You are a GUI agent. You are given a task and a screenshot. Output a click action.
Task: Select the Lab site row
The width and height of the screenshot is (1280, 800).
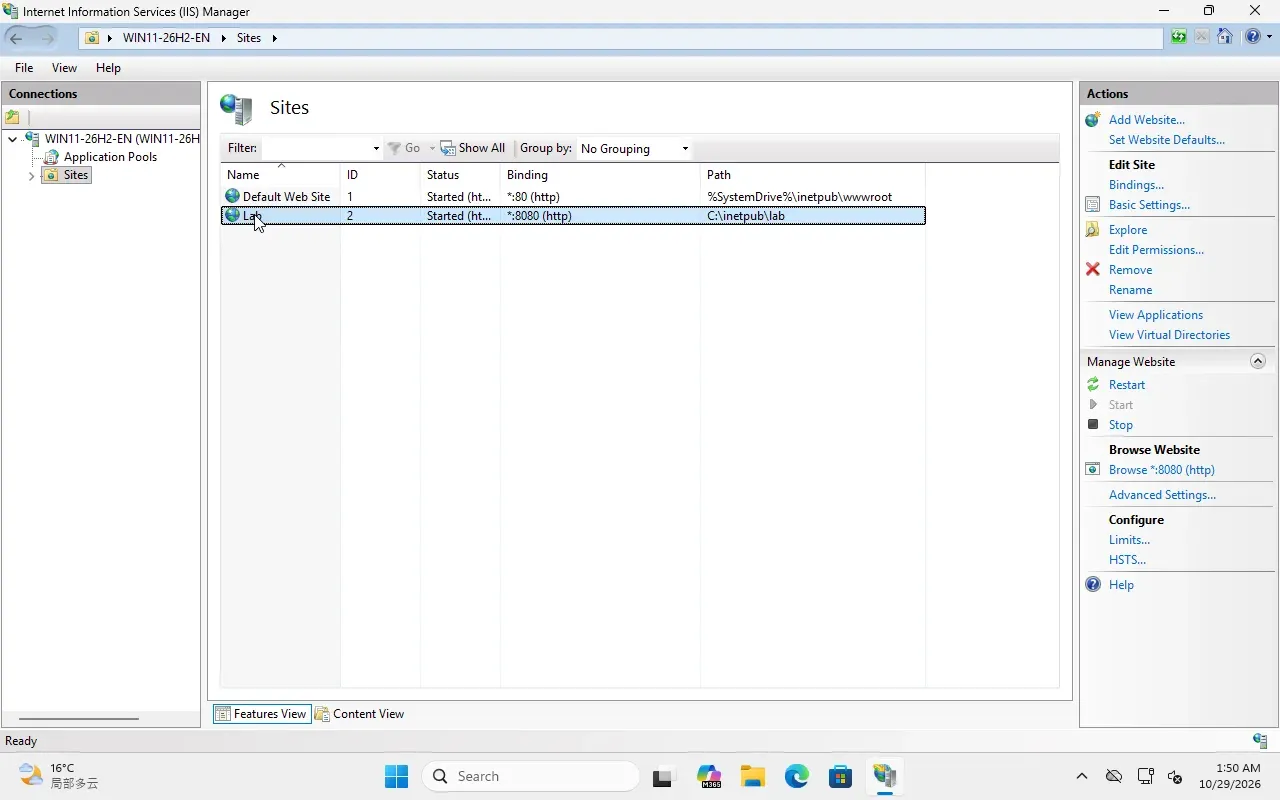tap(573, 215)
